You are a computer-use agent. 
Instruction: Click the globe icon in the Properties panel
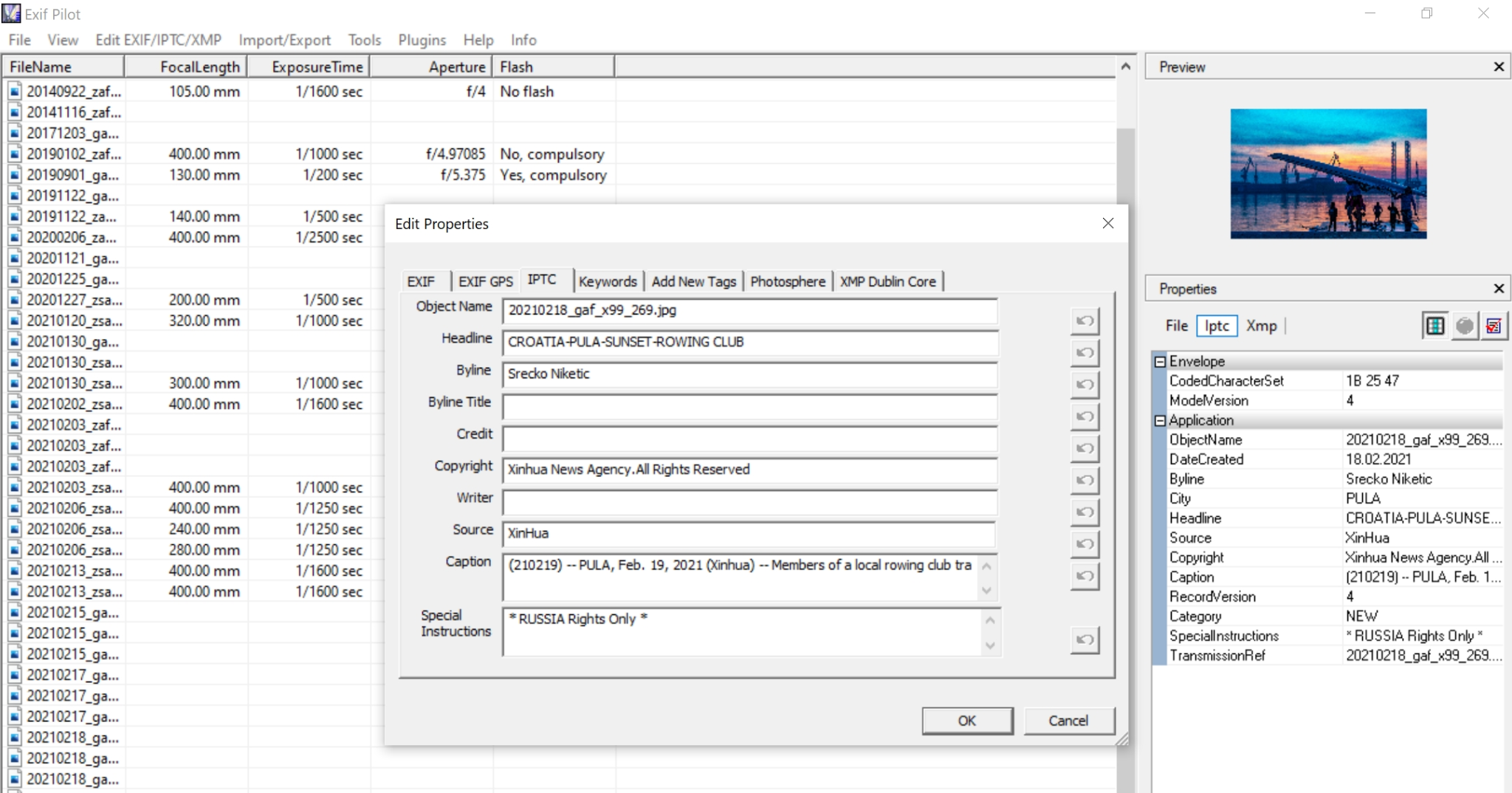pos(1465,325)
